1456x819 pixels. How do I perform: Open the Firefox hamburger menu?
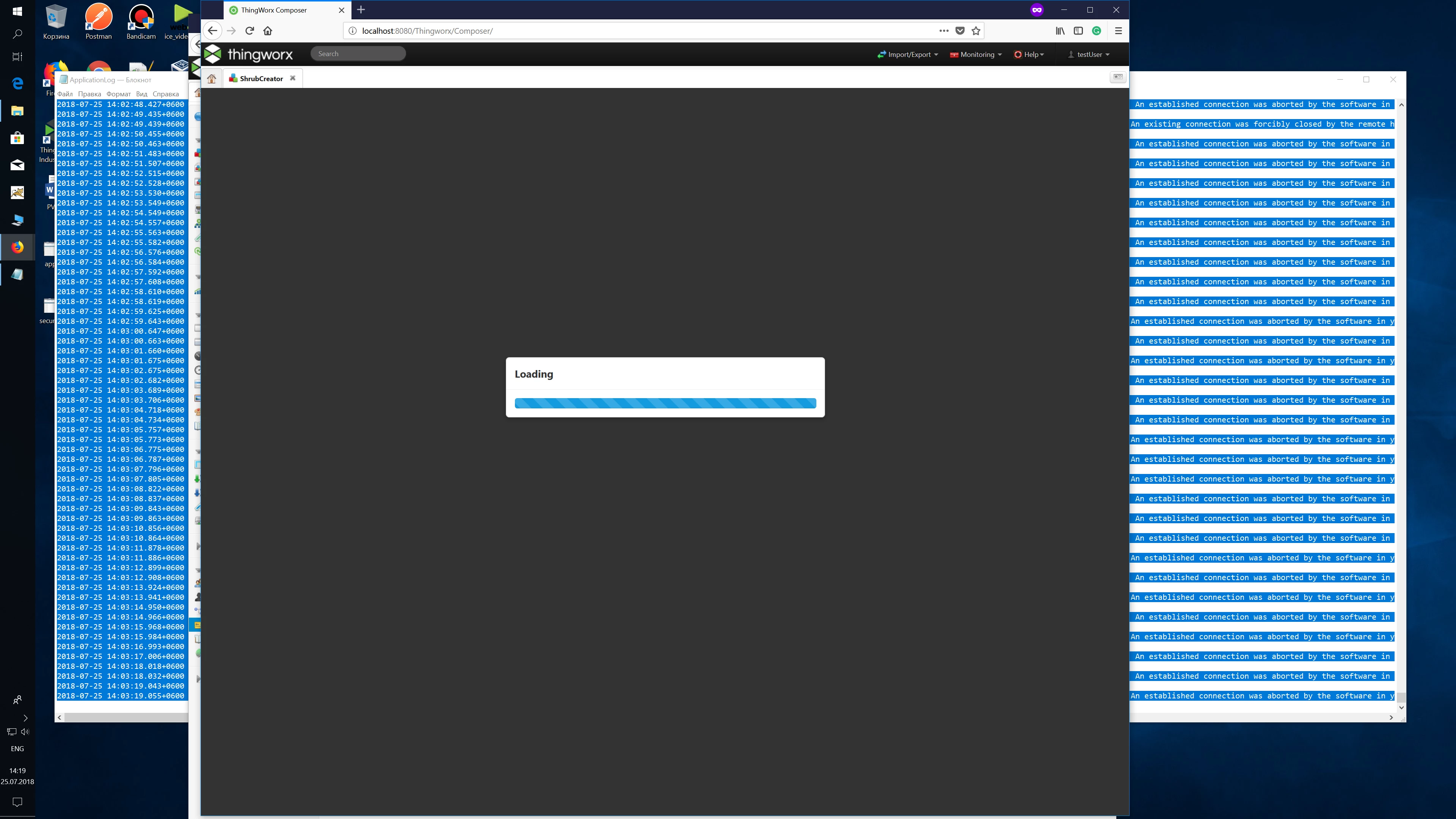click(1118, 30)
